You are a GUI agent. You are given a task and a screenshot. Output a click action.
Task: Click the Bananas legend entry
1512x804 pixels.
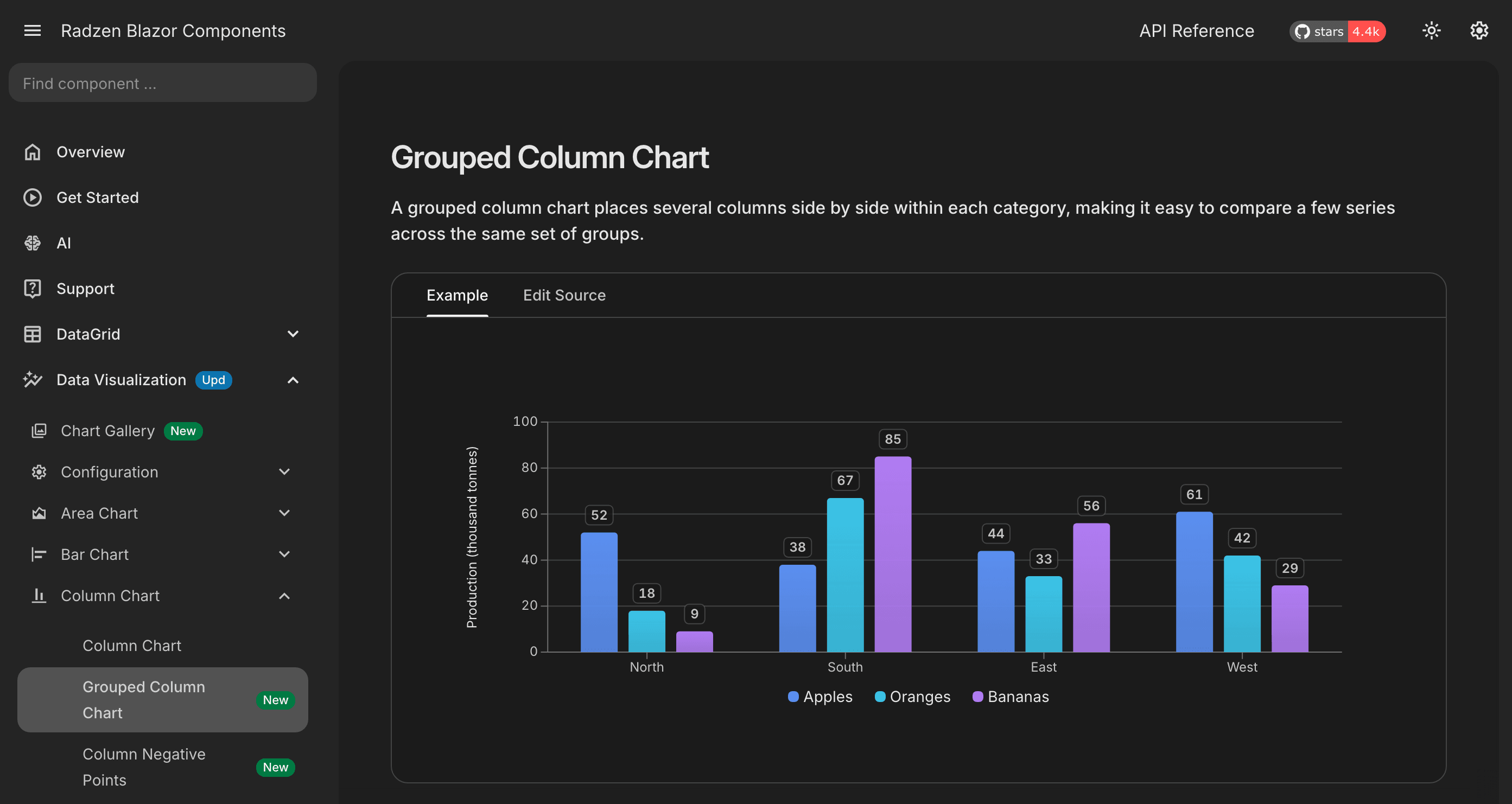tap(1010, 697)
